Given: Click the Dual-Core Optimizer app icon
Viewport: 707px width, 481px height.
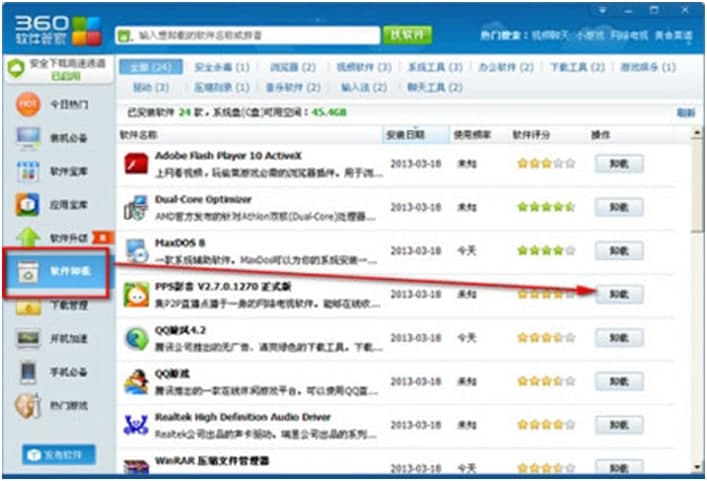Looking at the screenshot, I should coord(136,207).
